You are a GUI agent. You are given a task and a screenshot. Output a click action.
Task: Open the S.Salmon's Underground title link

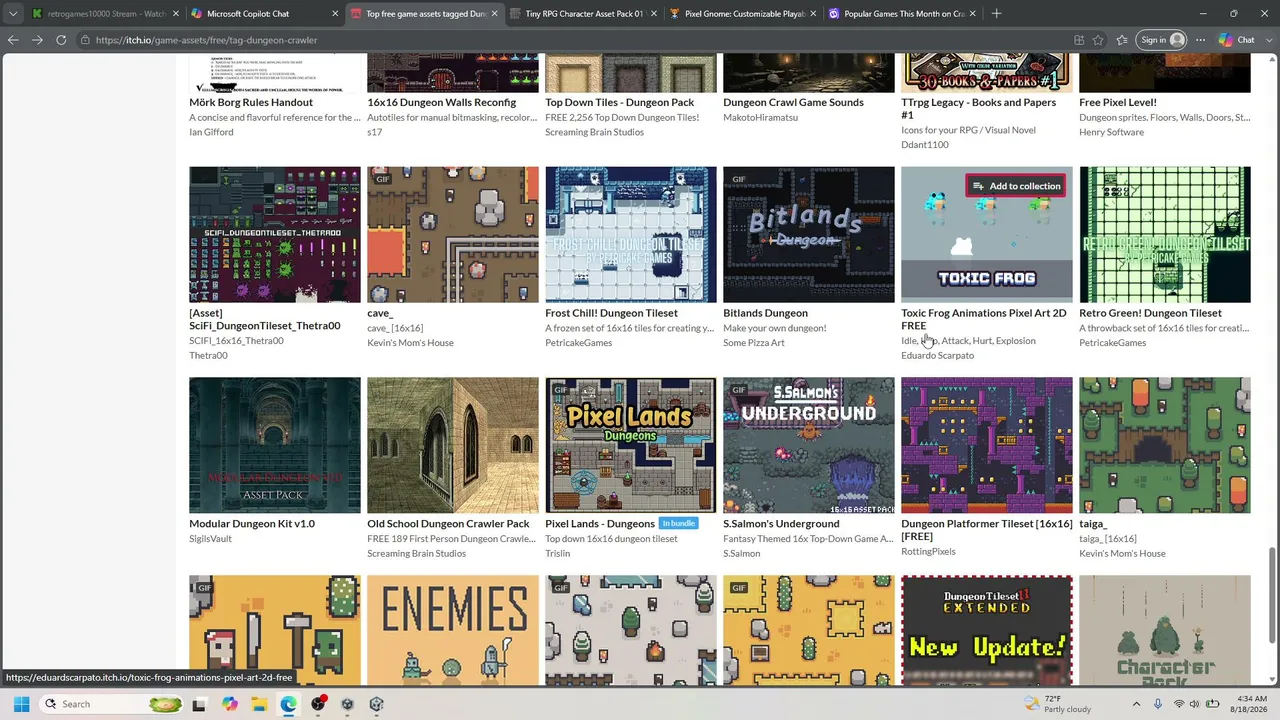(x=781, y=524)
